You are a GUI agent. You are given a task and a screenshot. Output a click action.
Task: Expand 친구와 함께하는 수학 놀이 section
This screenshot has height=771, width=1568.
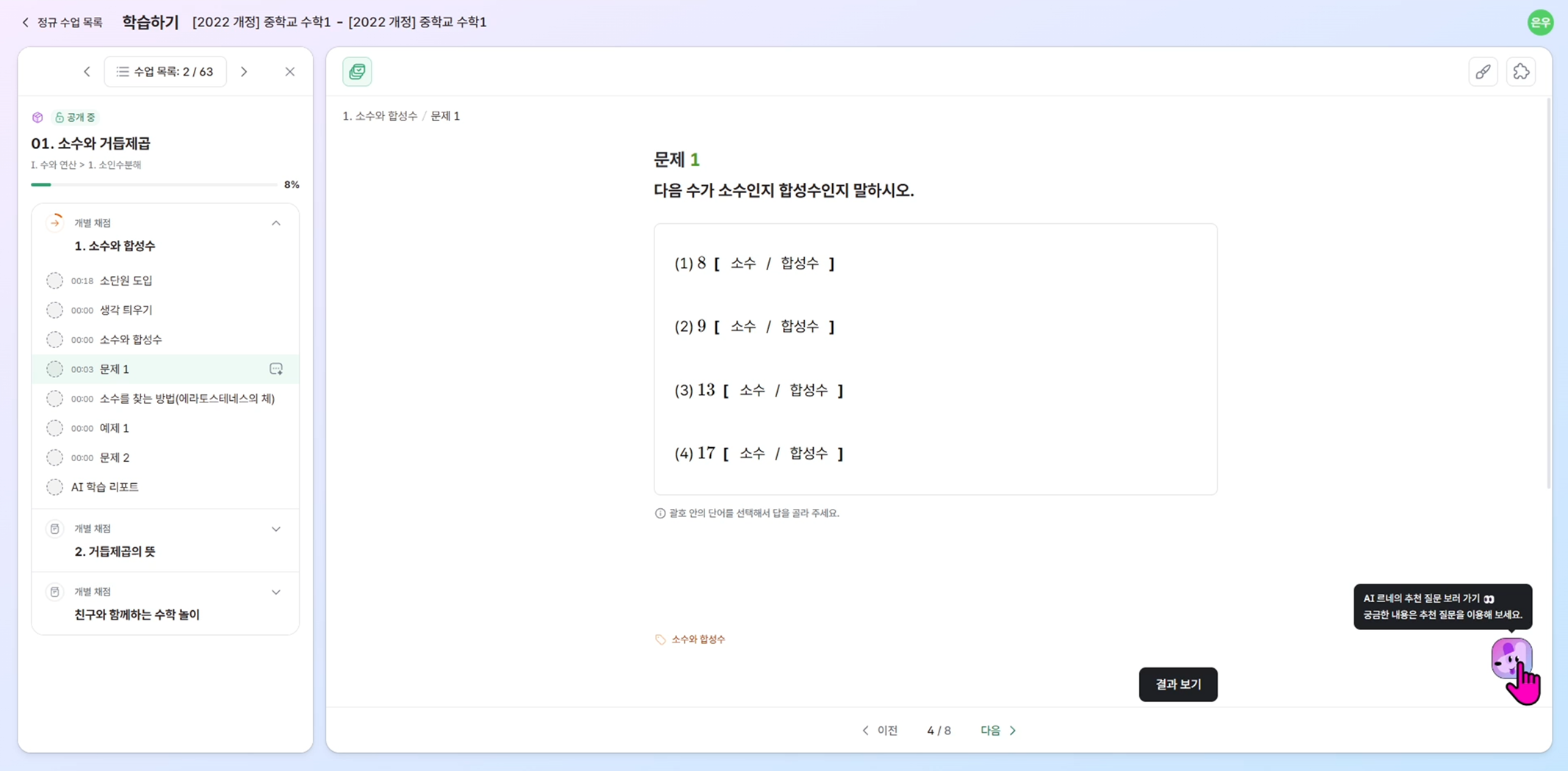276,592
